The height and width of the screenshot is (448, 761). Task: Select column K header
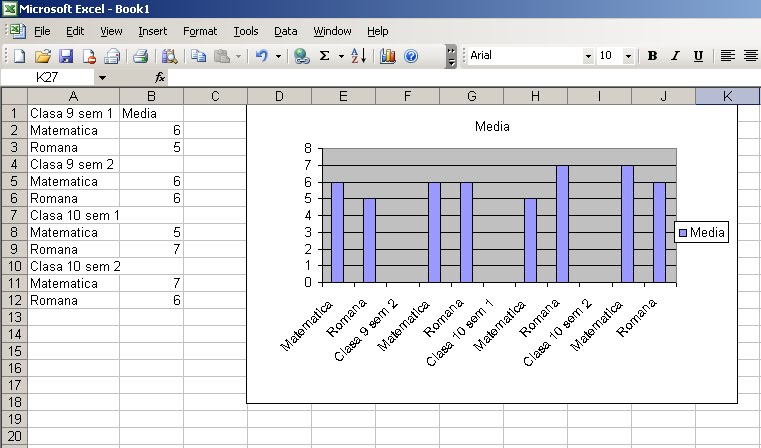point(728,96)
